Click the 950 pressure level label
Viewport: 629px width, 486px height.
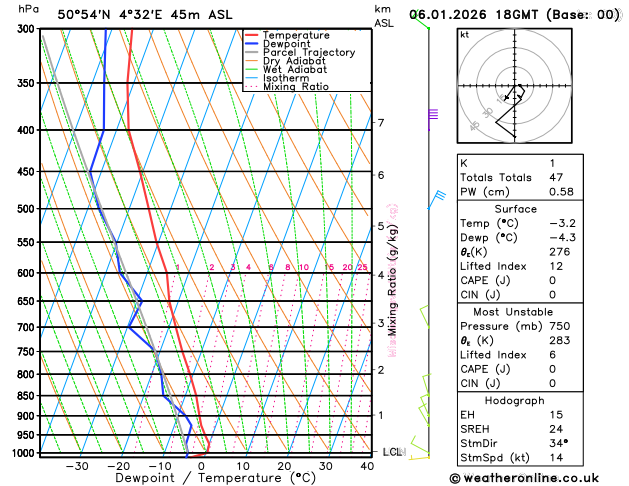coord(28,435)
